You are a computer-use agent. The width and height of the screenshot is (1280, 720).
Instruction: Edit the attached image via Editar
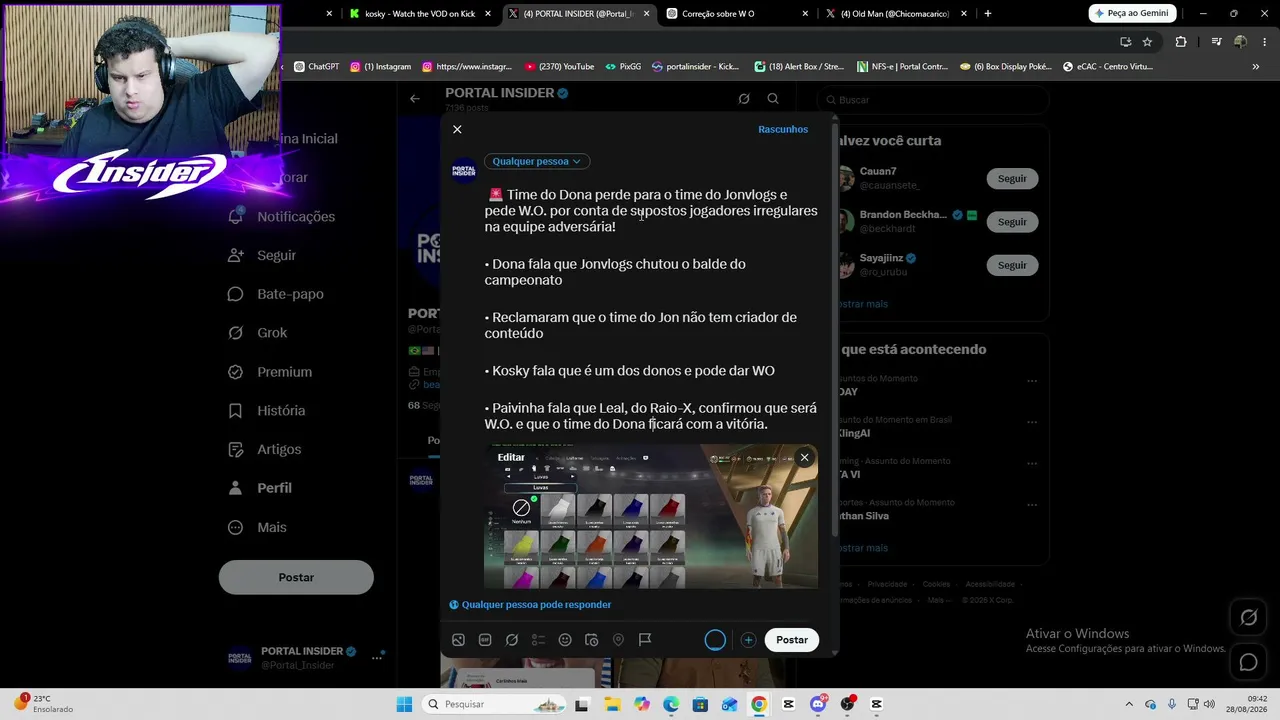(x=511, y=457)
